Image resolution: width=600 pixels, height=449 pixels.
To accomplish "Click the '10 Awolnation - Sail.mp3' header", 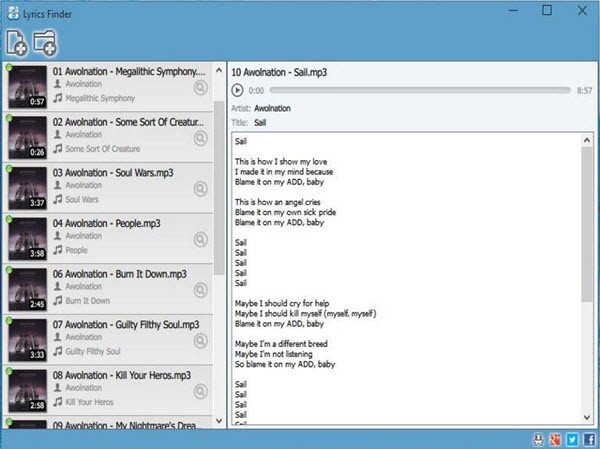I will (x=279, y=72).
